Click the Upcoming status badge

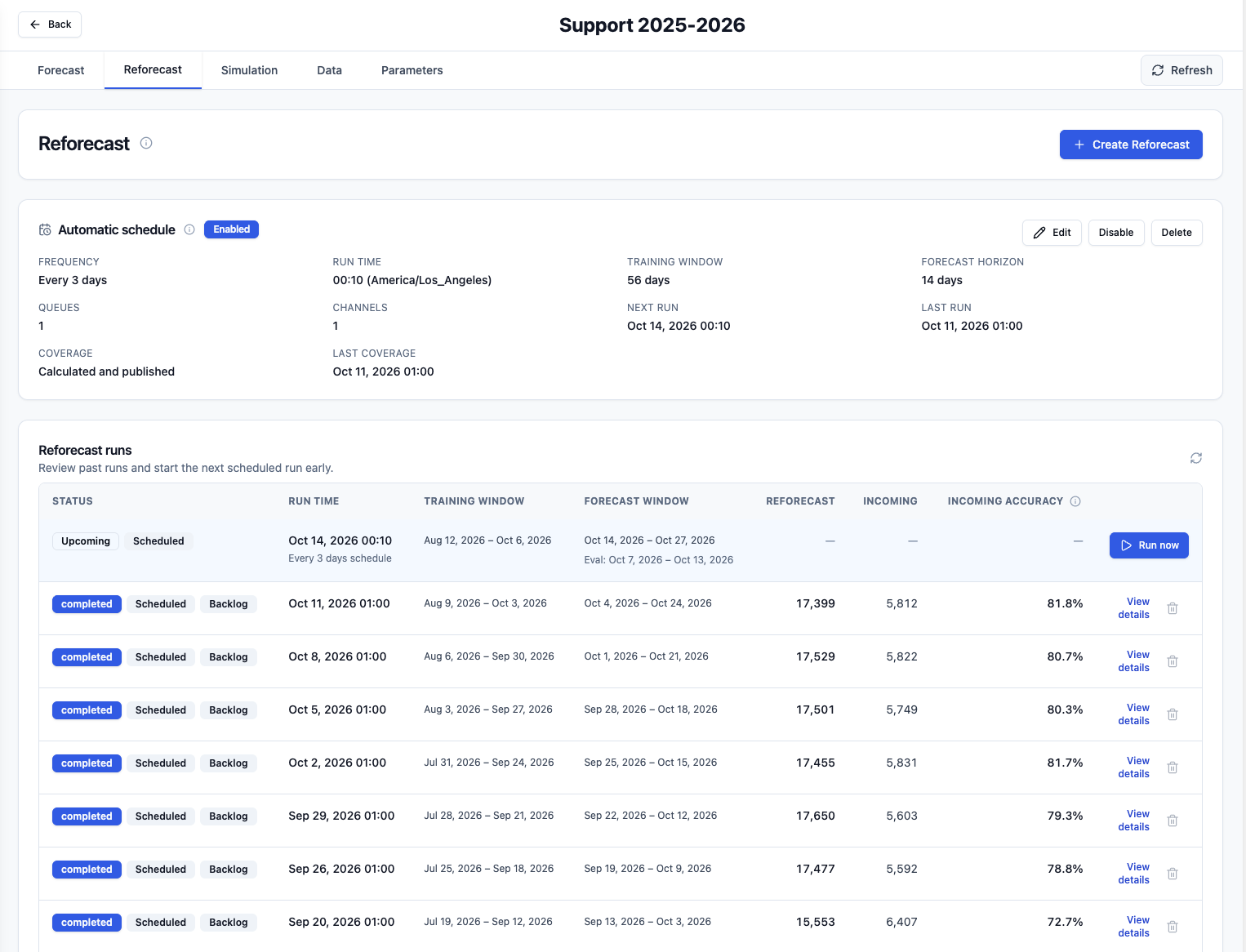tap(86, 541)
